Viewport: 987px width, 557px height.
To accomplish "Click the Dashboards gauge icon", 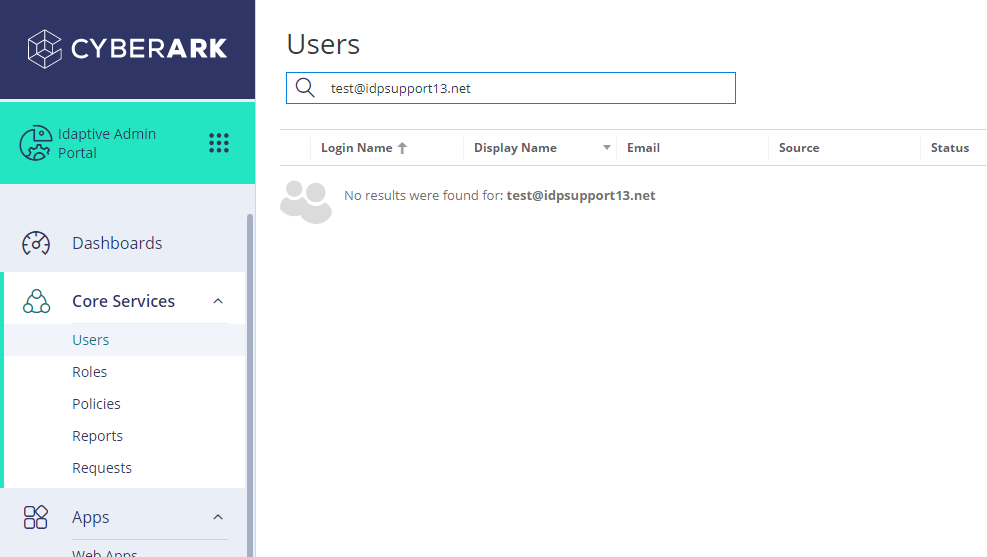I will coord(36,243).
